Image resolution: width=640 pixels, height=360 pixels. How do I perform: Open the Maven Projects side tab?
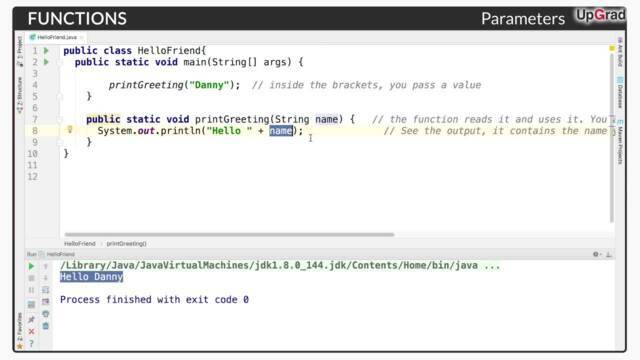point(620,143)
